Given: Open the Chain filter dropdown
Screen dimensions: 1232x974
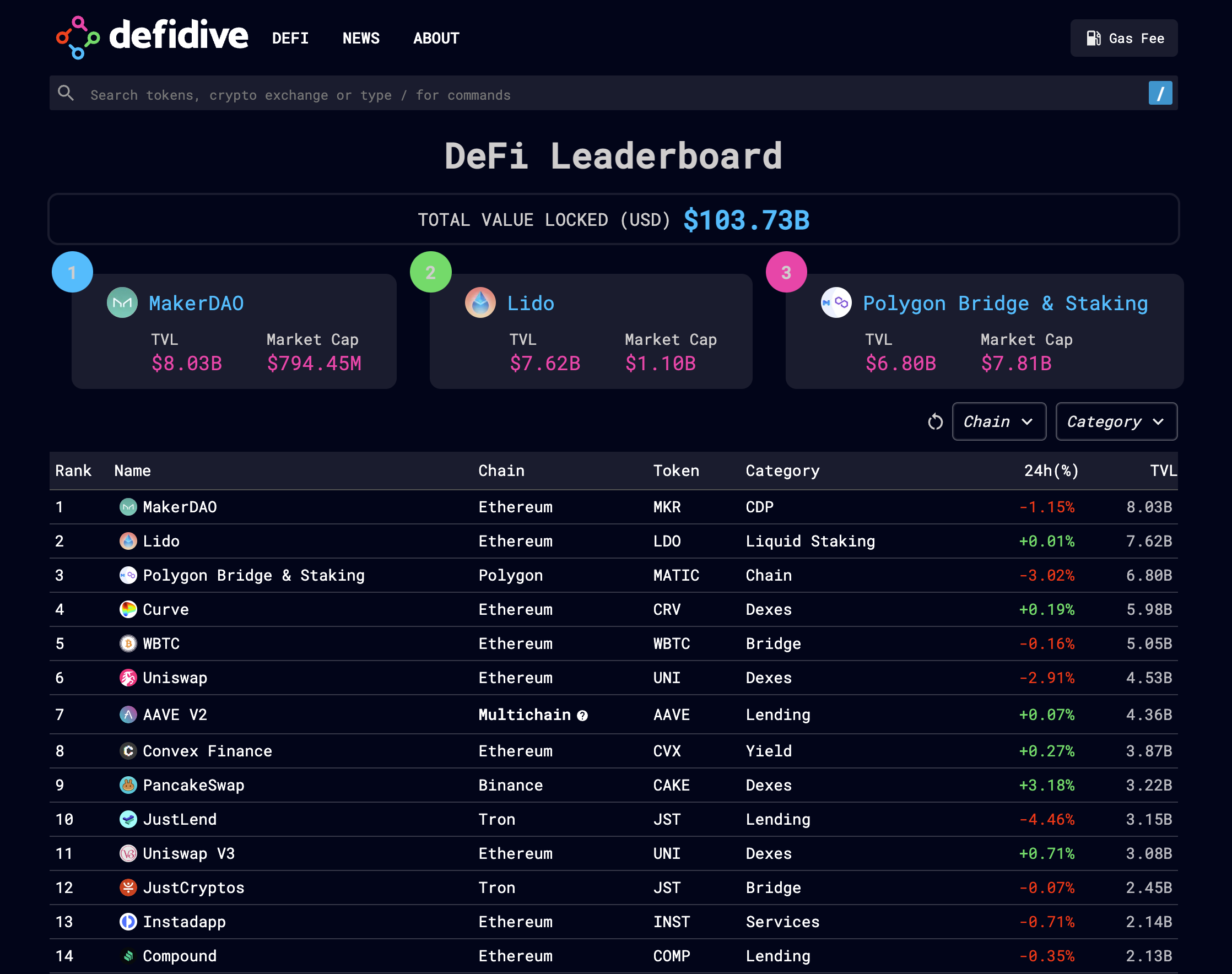Looking at the screenshot, I should 999,421.
